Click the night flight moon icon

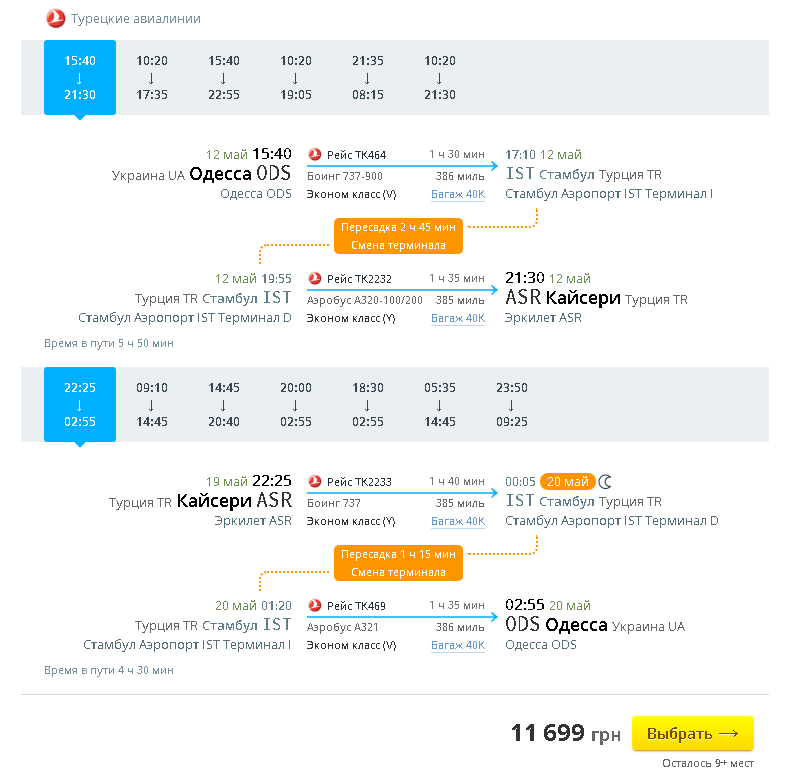pos(605,482)
